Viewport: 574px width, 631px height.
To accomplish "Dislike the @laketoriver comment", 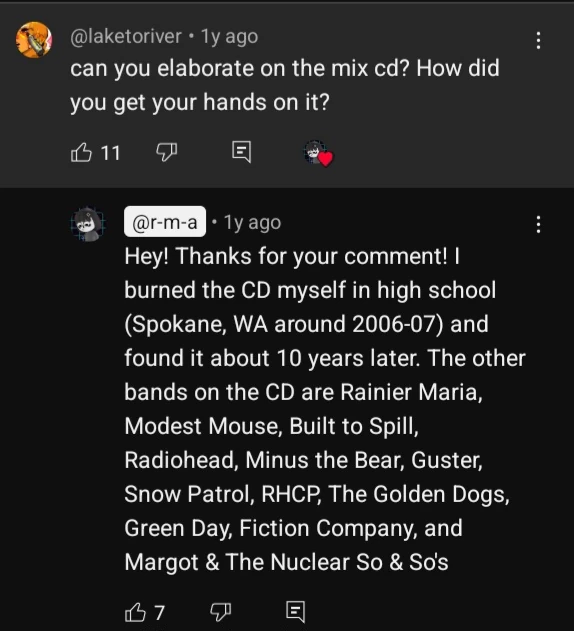I will [x=166, y=153].
